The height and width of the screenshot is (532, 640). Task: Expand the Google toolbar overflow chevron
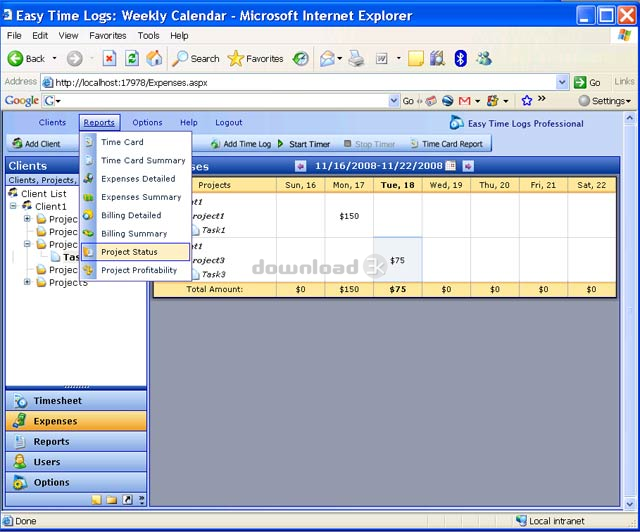coord(542,98)
